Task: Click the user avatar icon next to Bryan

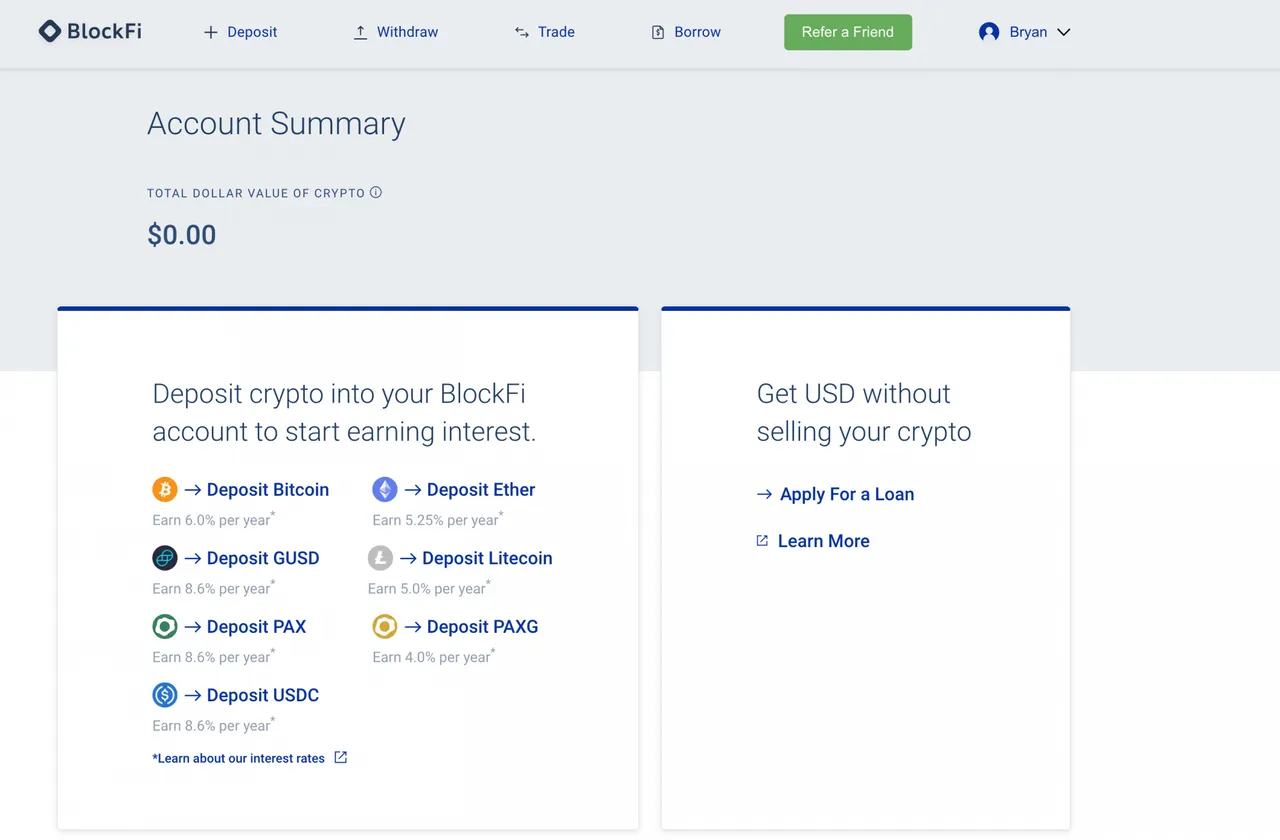Action: (x=989, y=32)
